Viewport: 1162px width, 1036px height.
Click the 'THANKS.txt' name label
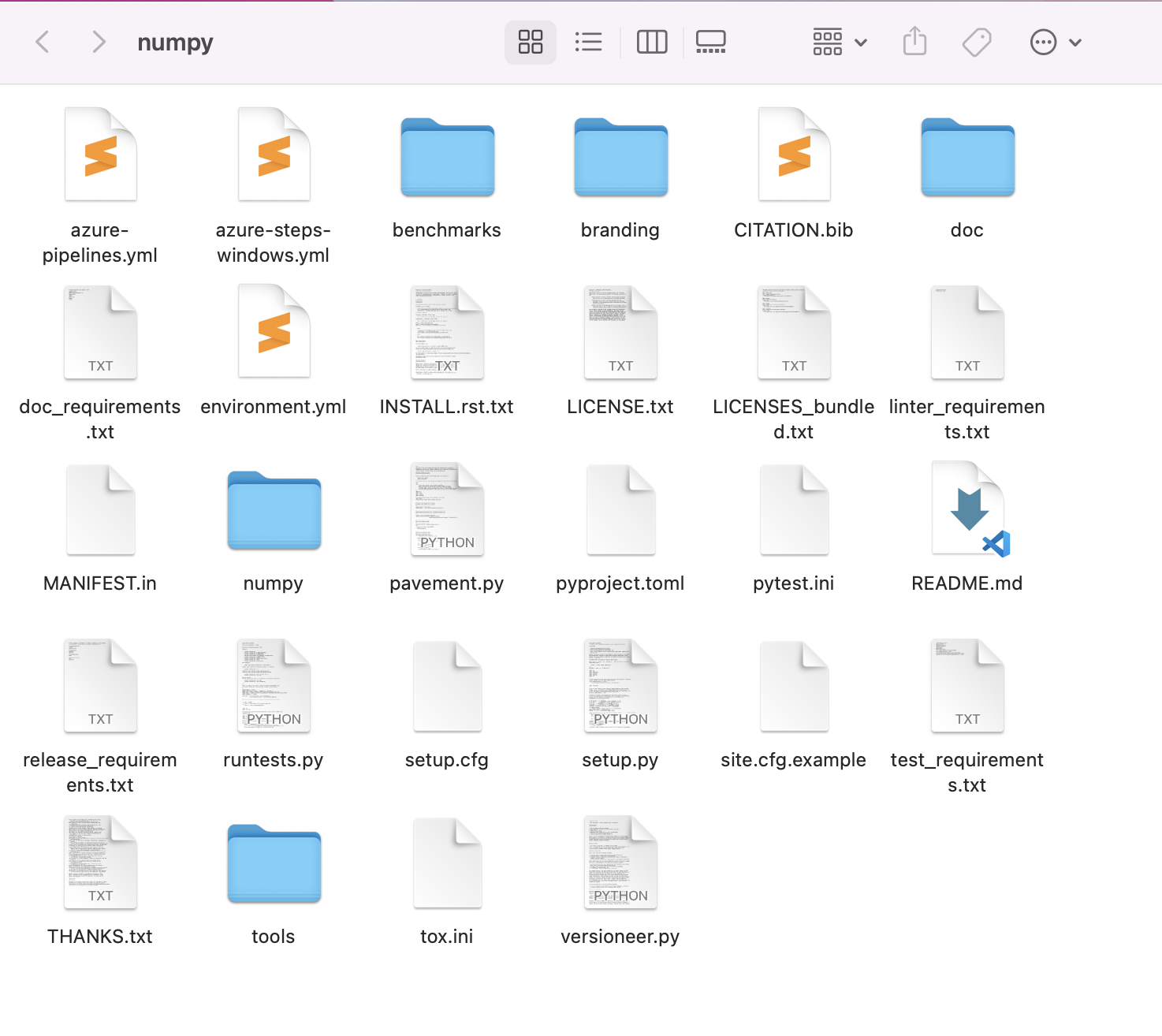pos(100,937)
